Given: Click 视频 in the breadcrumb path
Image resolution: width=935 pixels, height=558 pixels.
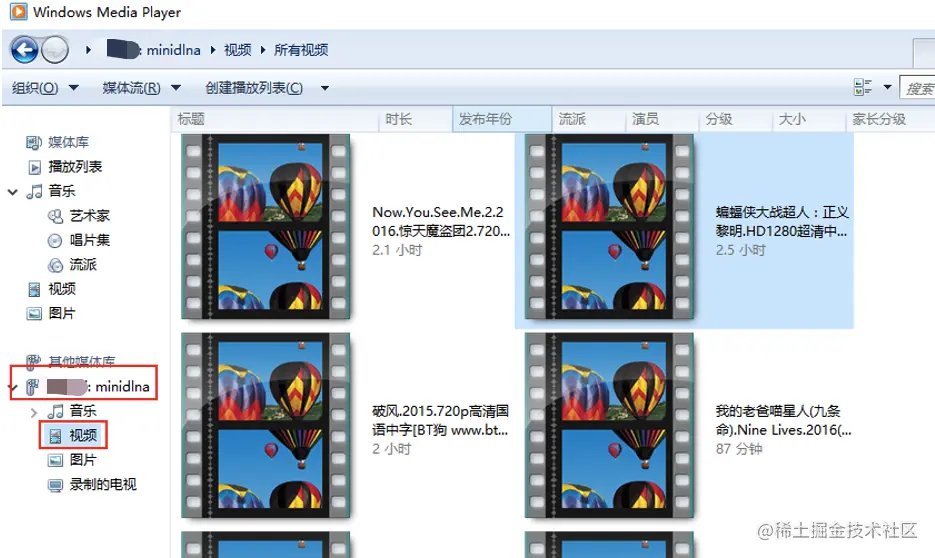Looking at the screenshot, I should (237, 50).
